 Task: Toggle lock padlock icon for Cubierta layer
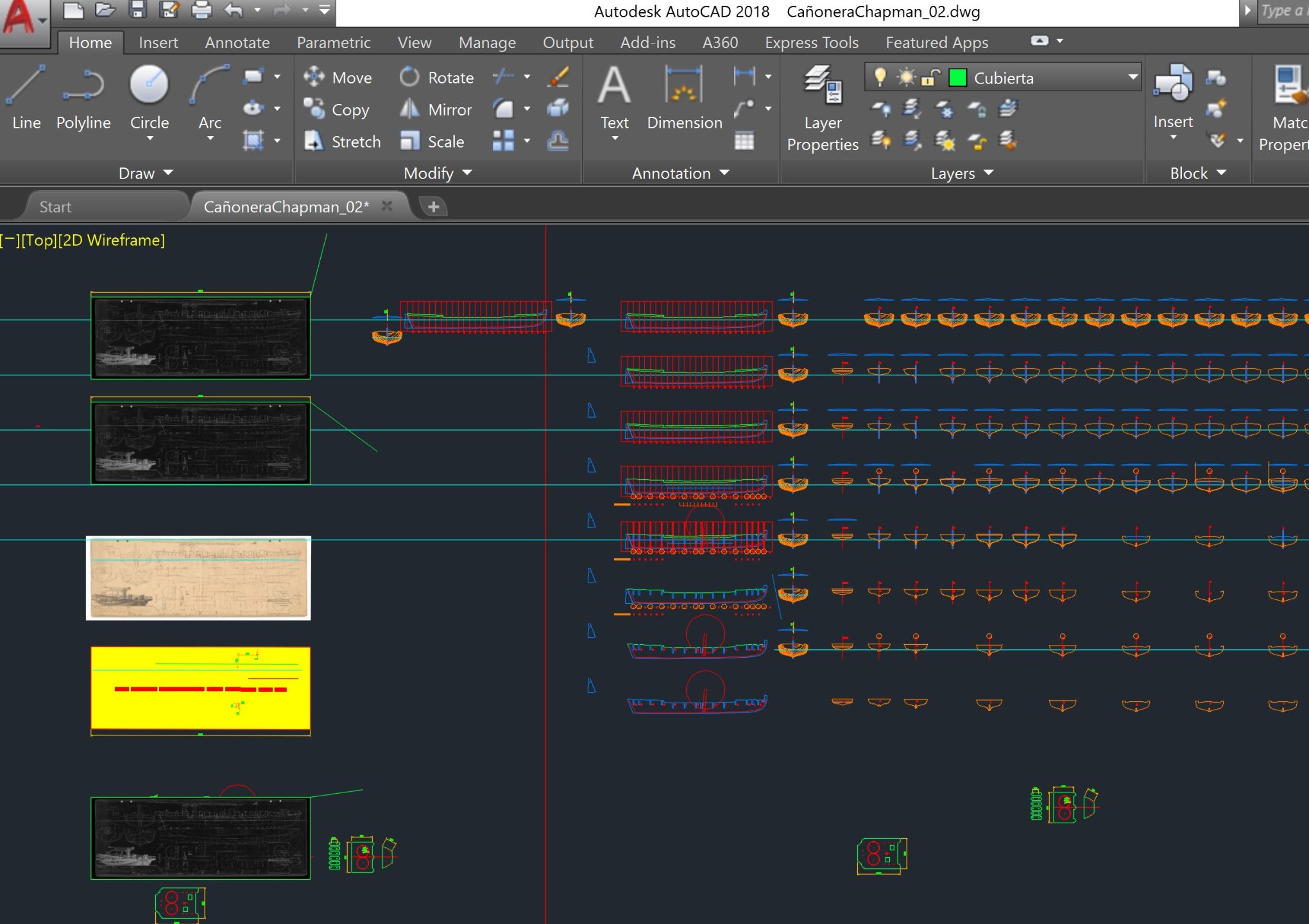[930, 78]
